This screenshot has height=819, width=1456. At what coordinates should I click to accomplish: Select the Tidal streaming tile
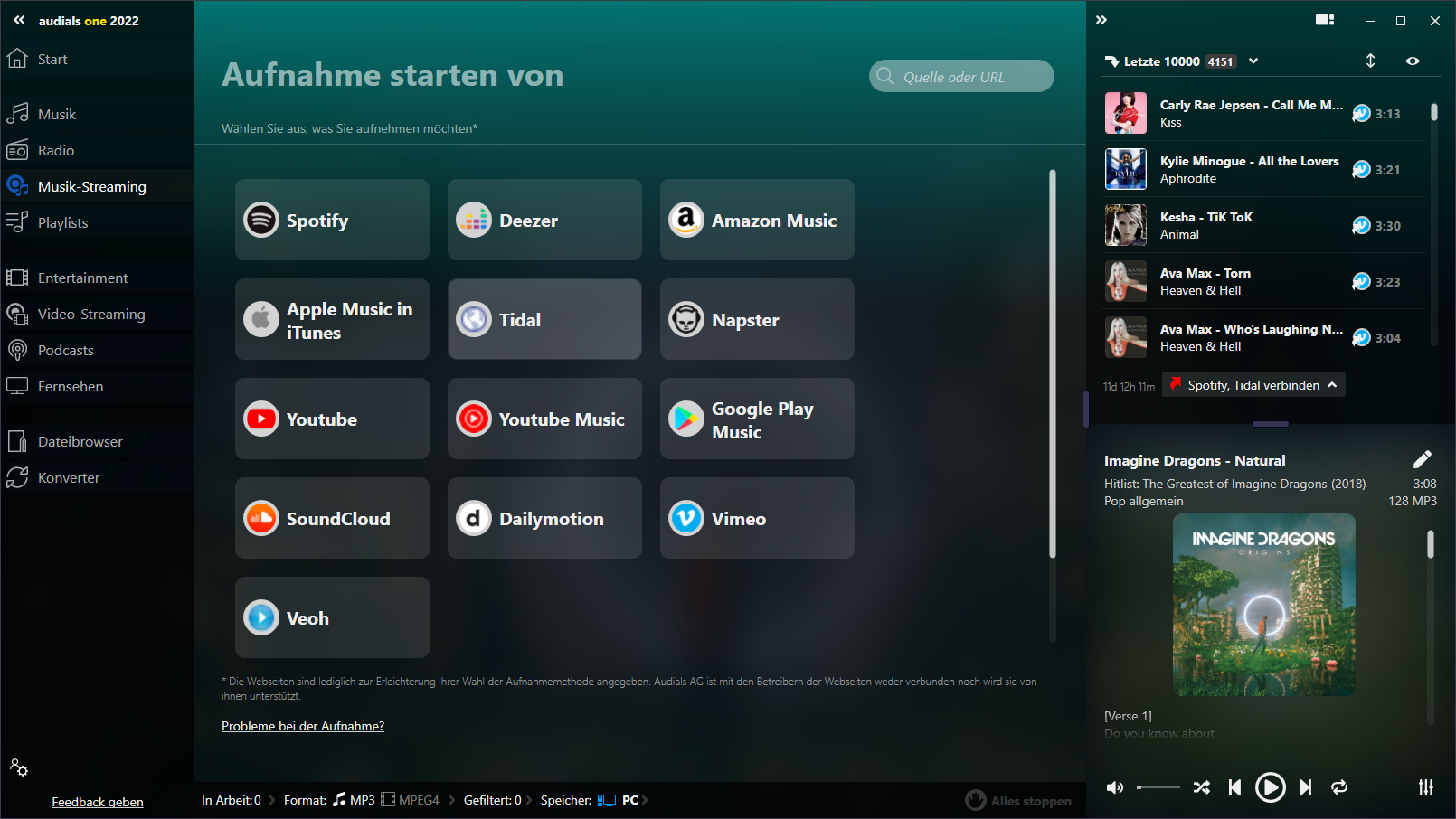pos(544,319)
